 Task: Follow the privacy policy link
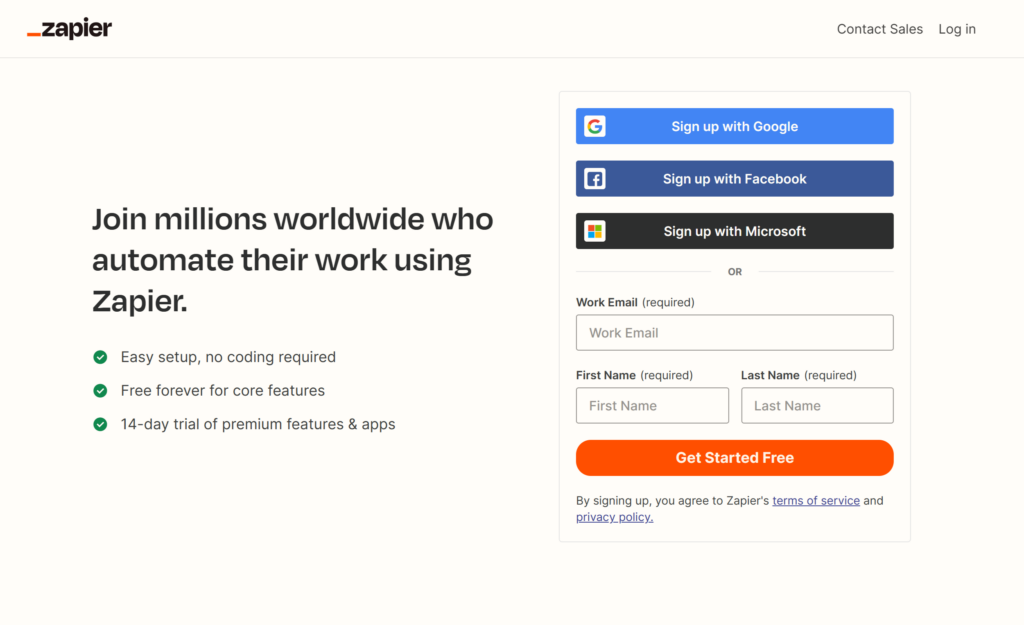(614, 517)
